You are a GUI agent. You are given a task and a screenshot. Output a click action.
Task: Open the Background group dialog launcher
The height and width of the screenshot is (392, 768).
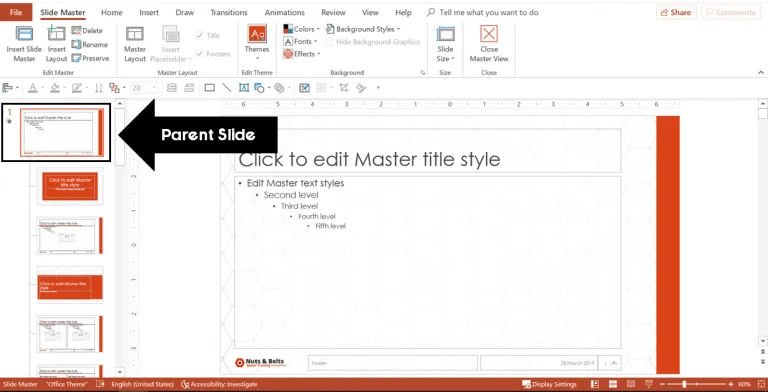pos(422,73)
